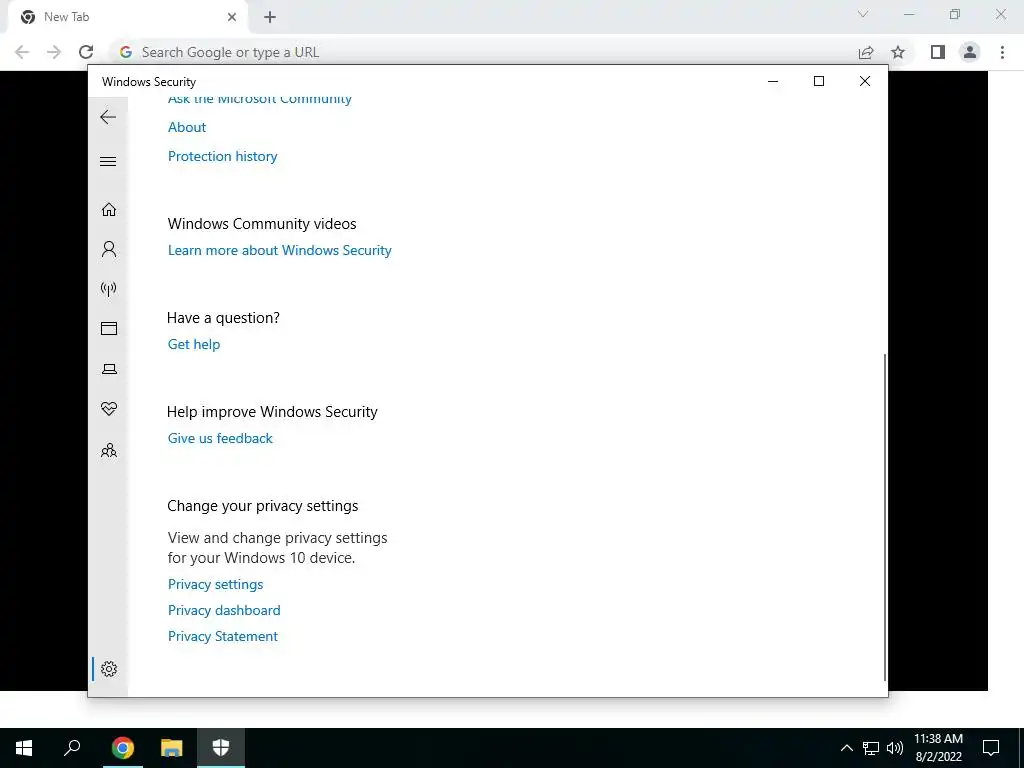The image size is (1024, 768).
Task: Switch to Chrome from the taskbar
Action: 122,748
